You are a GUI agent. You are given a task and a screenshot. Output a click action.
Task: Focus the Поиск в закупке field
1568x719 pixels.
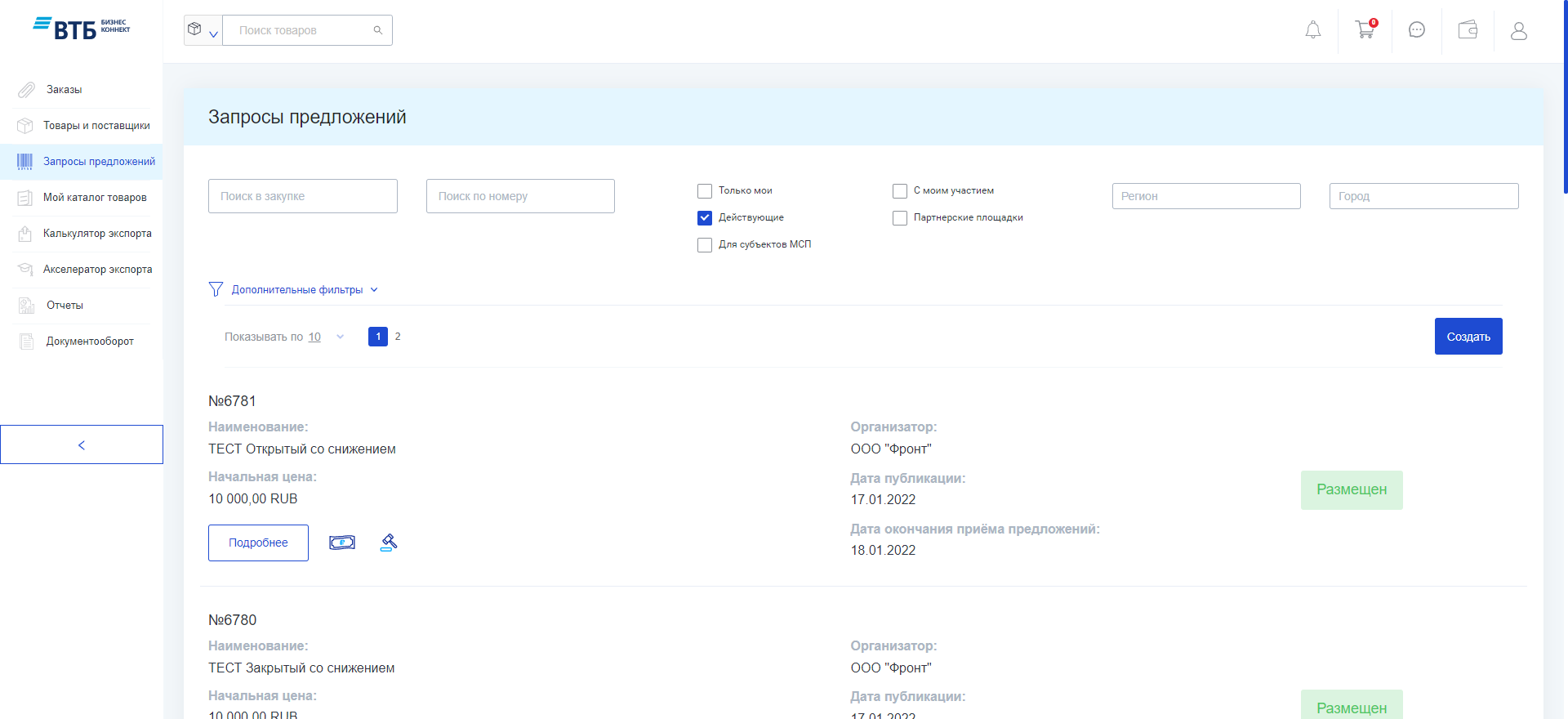(303, 196)
